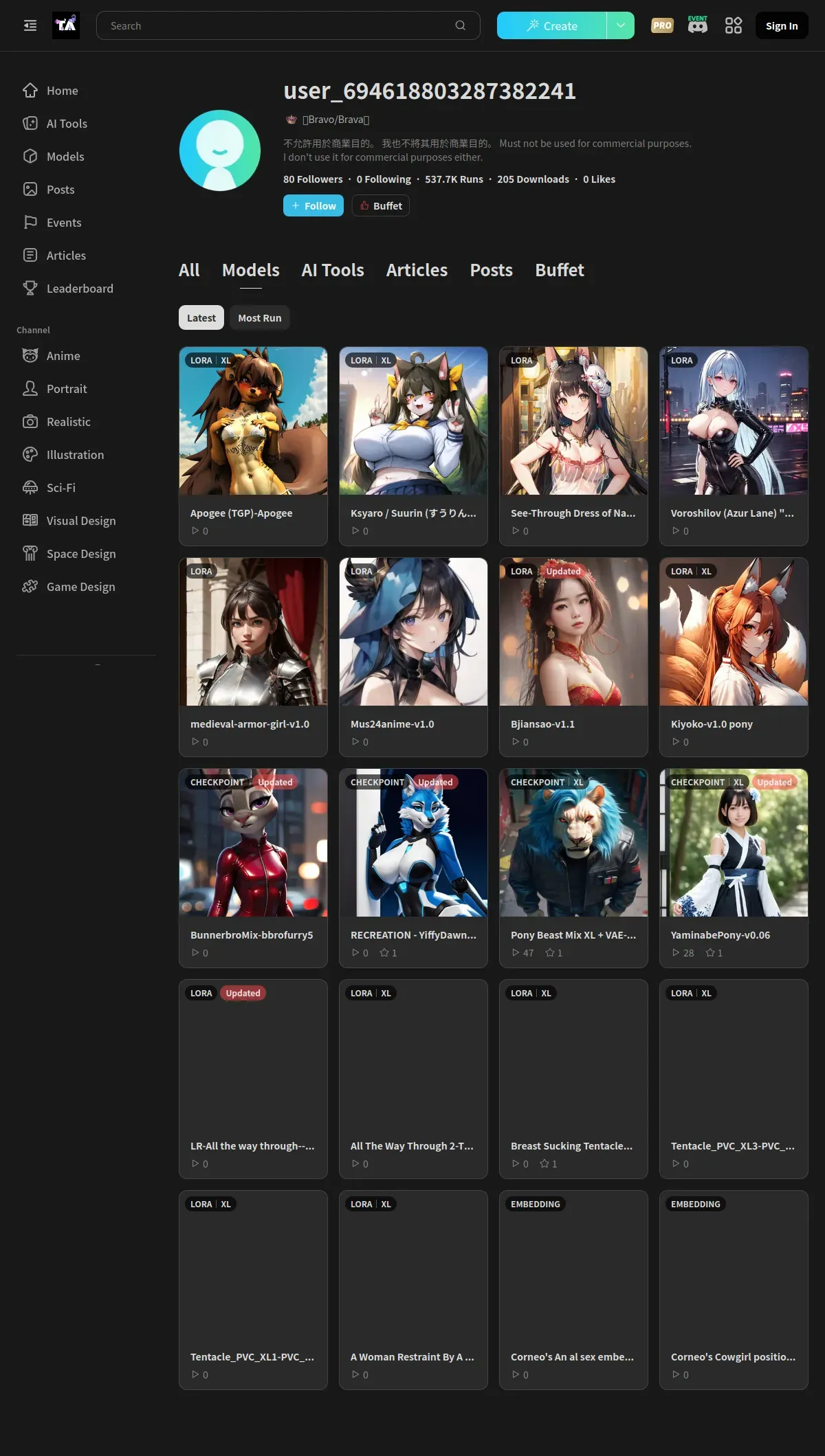Image resolution: width=825 pixels, height=1456 pixels.
Task: Switch to the All tab
Action: click(189, 270)
